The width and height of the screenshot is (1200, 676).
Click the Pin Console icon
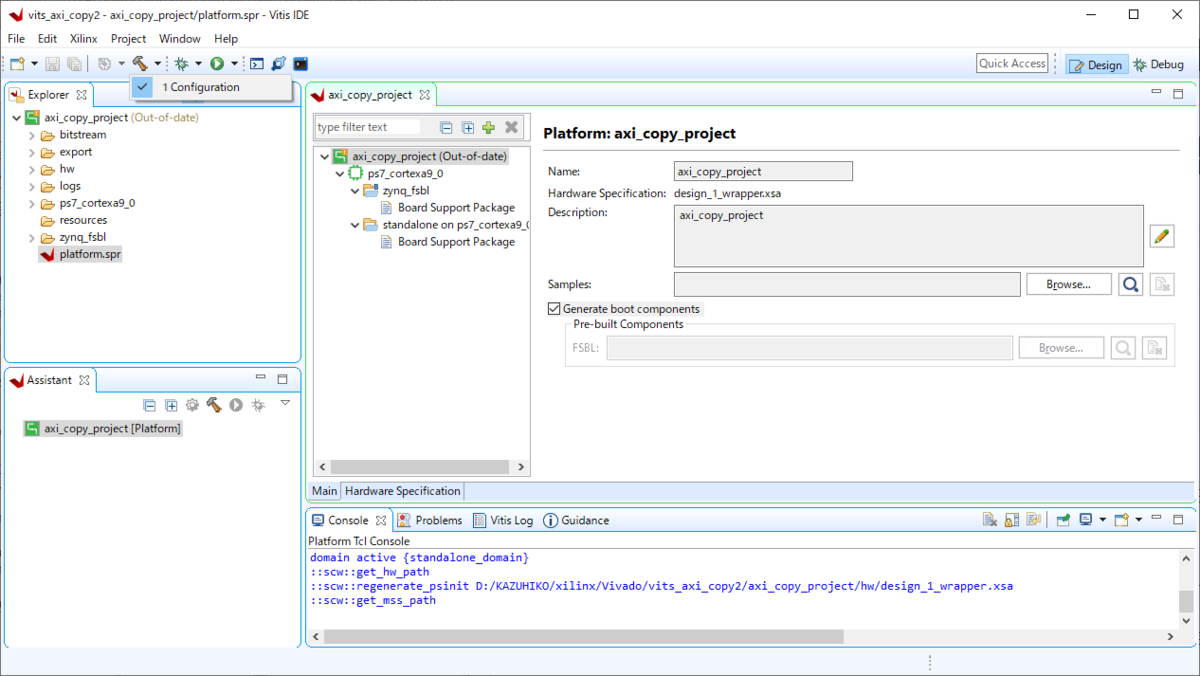click(1063, 520)
